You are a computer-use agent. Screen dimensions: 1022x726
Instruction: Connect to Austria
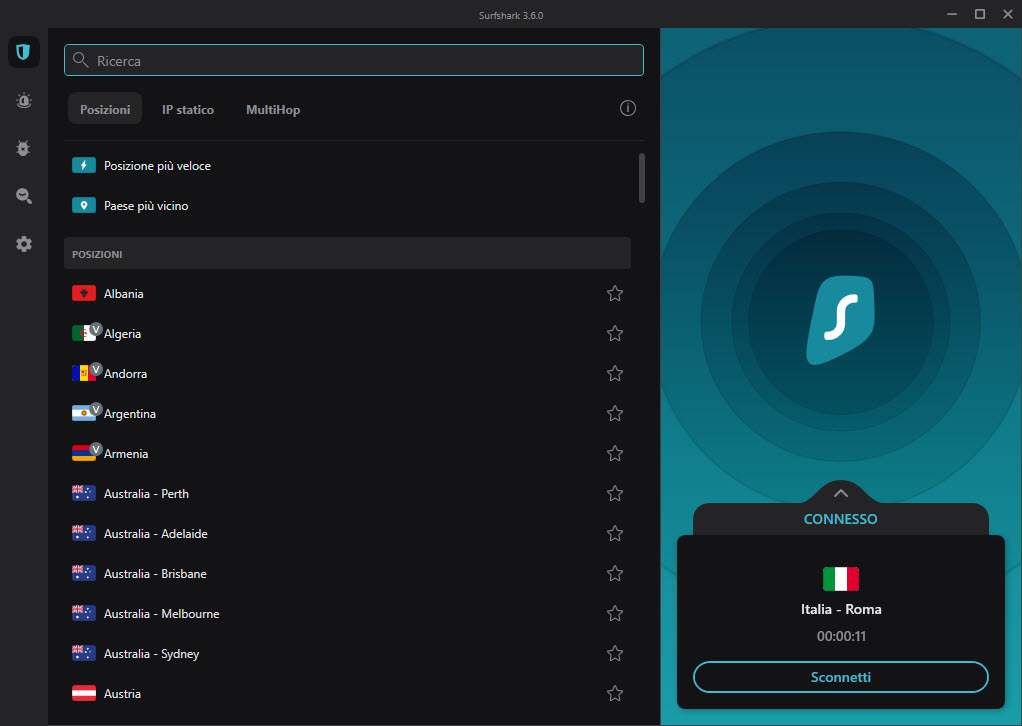(x=347, y=693)
